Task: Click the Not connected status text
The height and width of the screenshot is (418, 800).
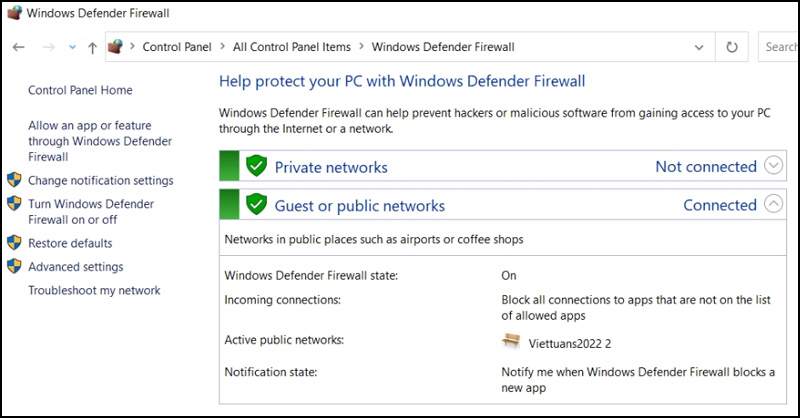Action: 706,166
